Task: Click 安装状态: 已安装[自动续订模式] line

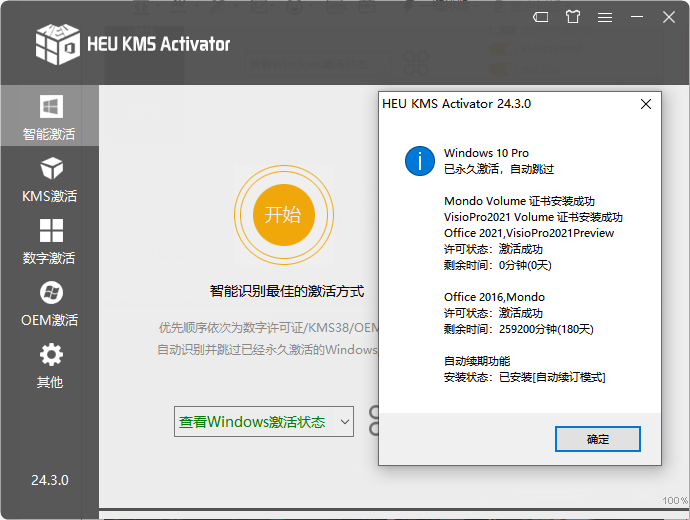Action: 525,377
